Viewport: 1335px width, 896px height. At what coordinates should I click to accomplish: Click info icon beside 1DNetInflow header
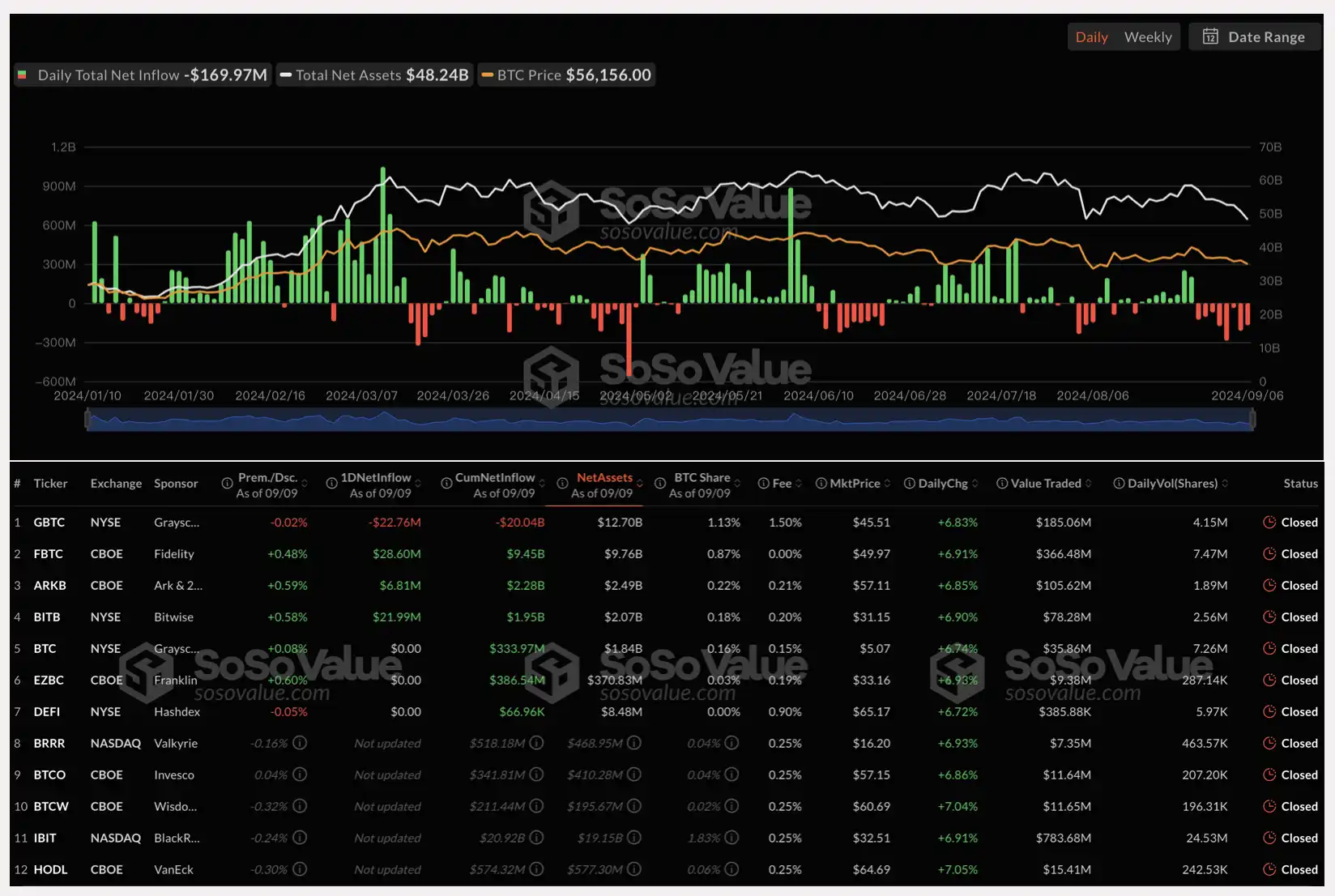331,484
